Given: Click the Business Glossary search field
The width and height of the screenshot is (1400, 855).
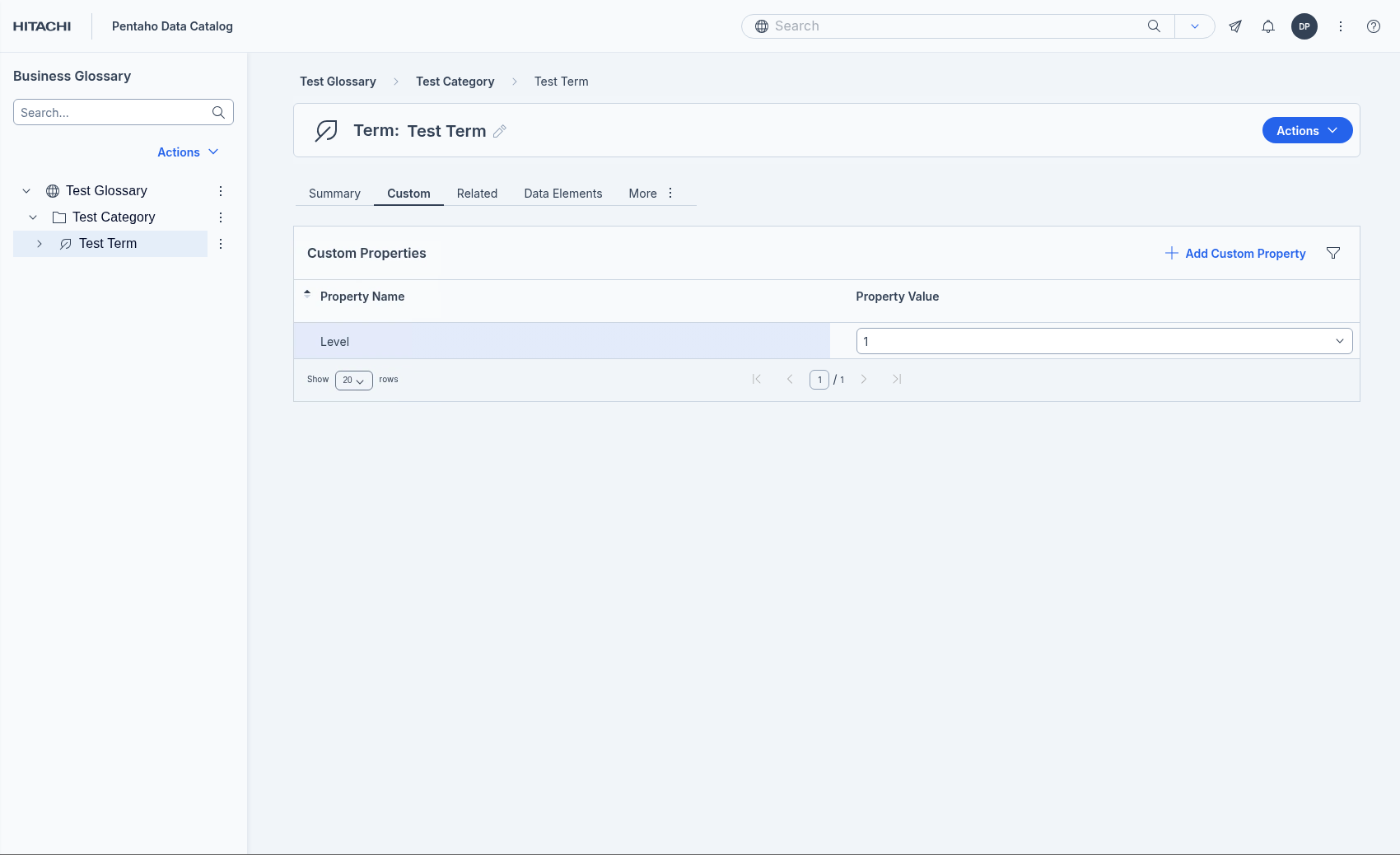Looking at the screenshot, I should tap(114, 113).
